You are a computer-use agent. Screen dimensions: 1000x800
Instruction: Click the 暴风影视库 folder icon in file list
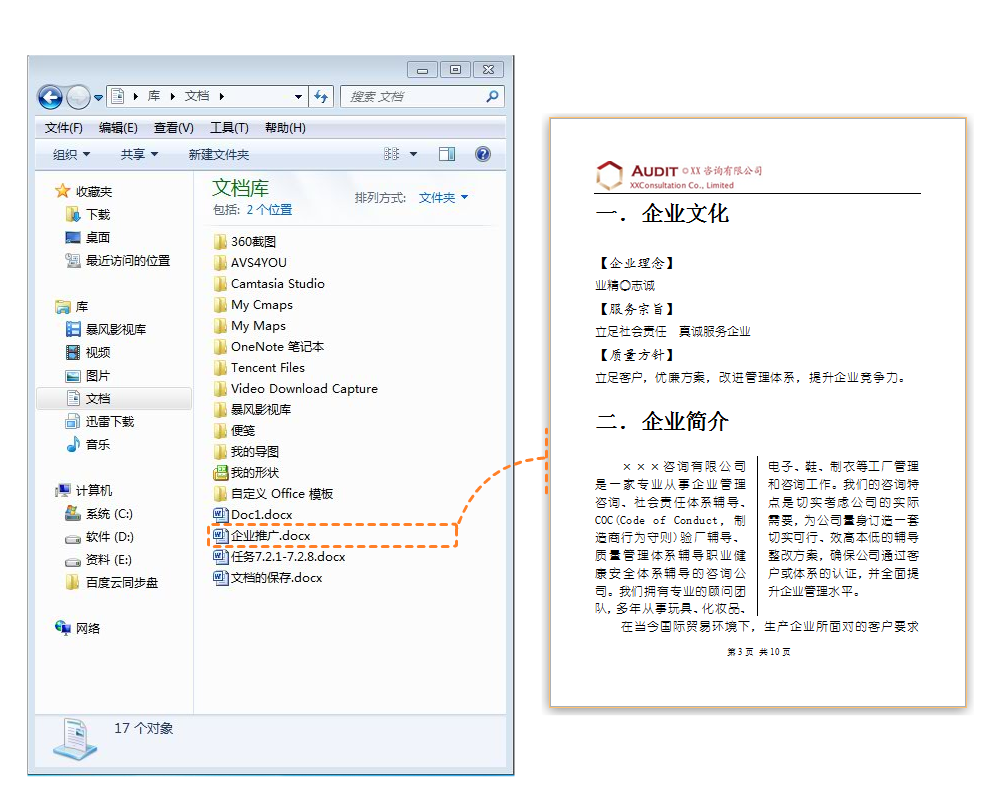pyautogui.click(x=220, y=410)
